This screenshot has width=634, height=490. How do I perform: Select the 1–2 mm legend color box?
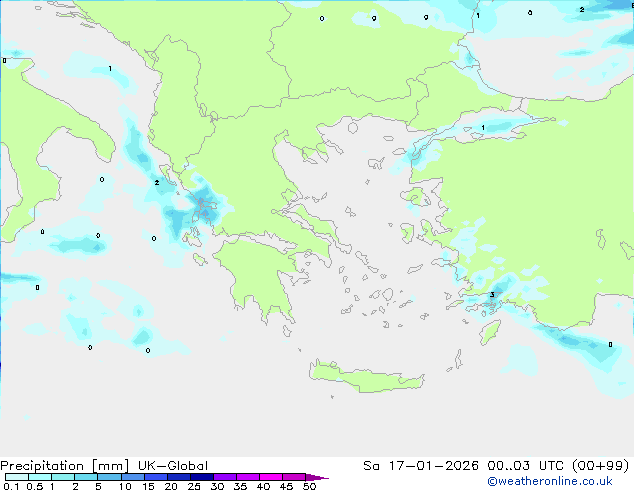click(63, 477)
